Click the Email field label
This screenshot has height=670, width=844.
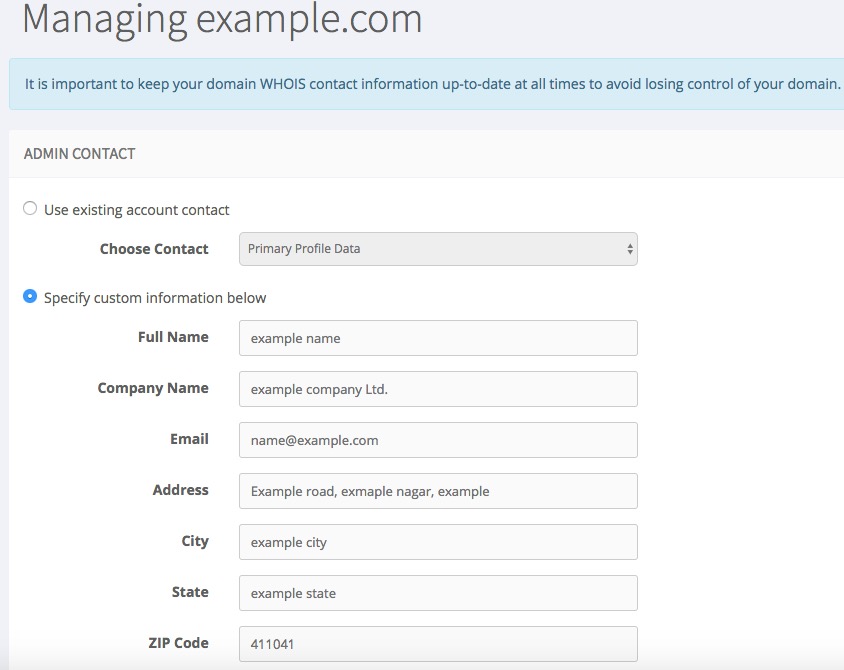(189, 439)
